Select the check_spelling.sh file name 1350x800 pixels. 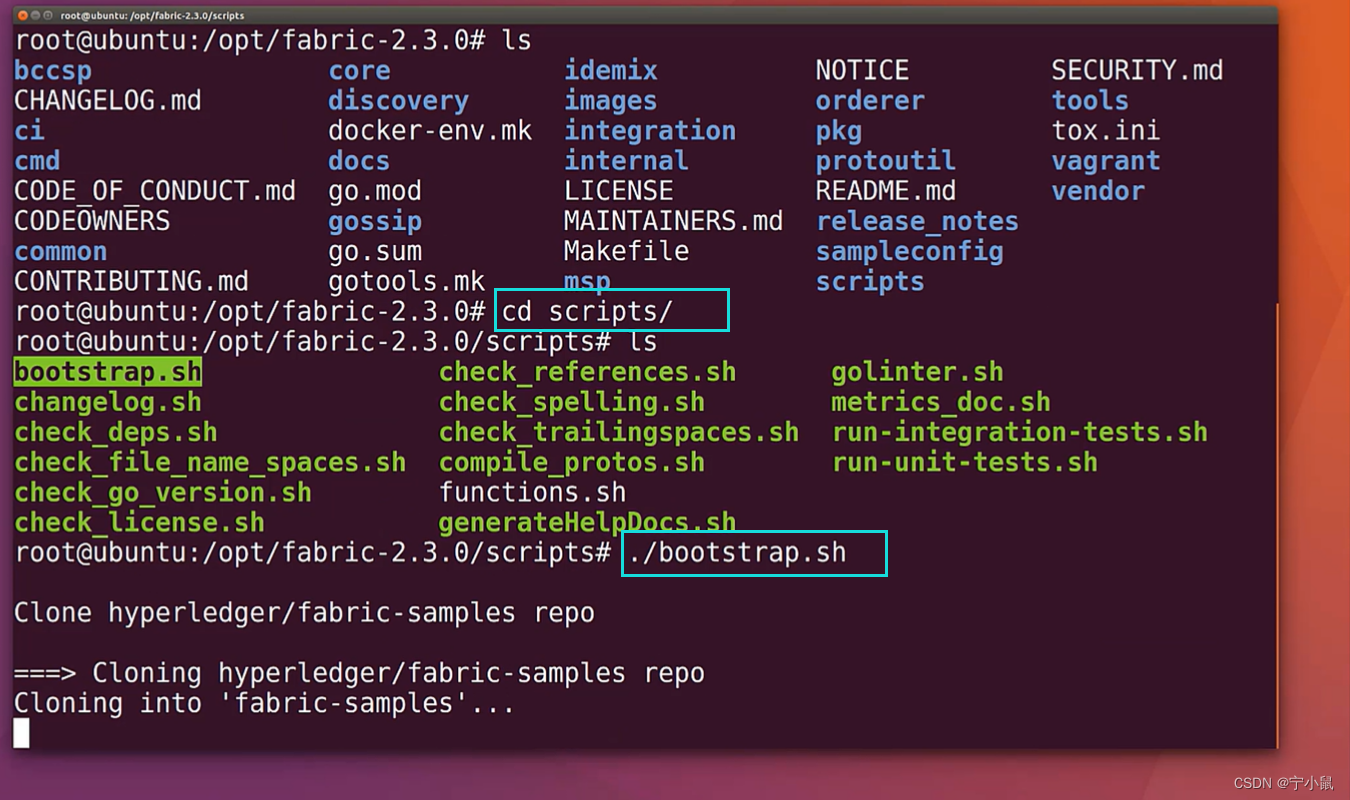coord(572,402)
